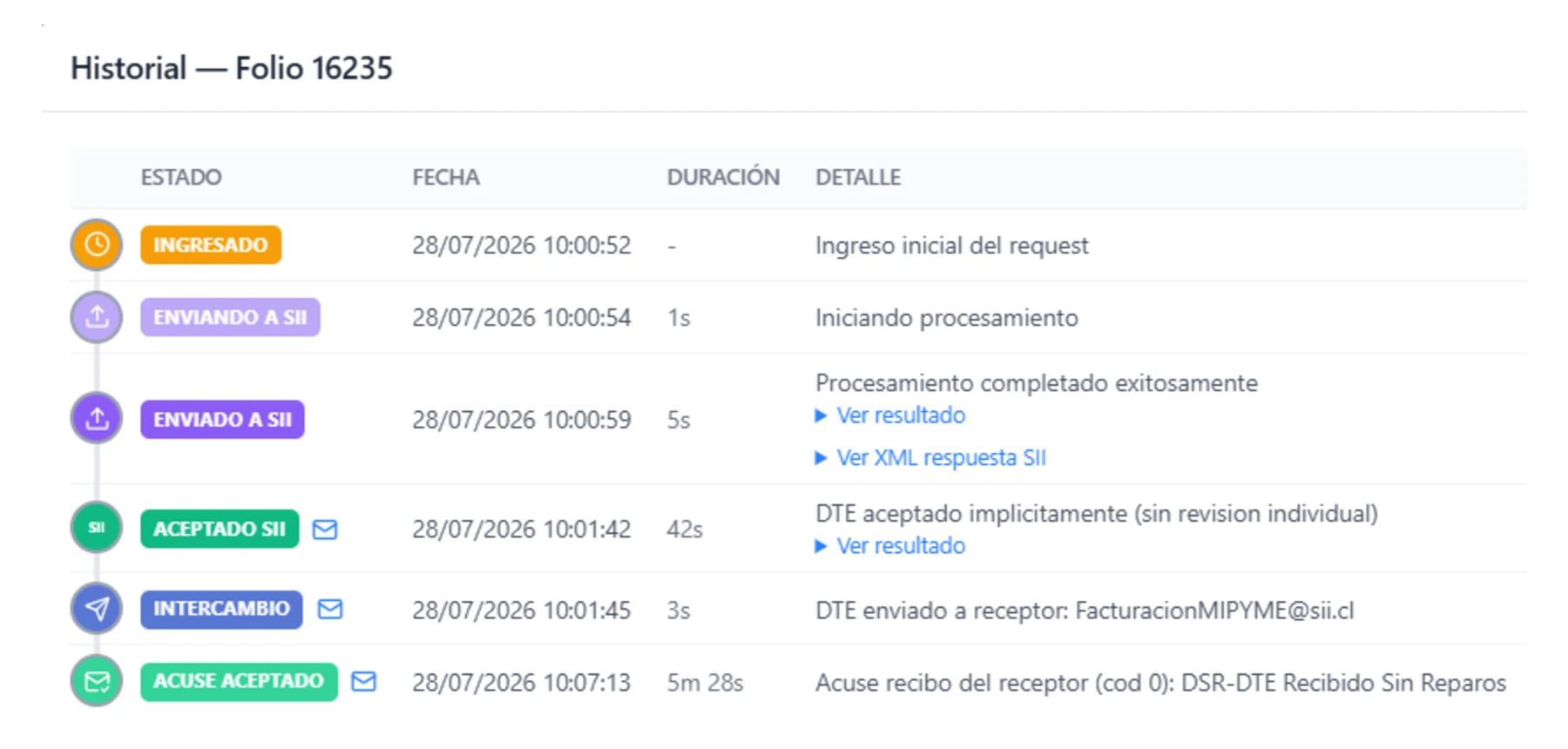Click the DURACIÓN column header
The width and height of the screenshot is (1568, 749).
pyautogui.click(x=723, y=177)
